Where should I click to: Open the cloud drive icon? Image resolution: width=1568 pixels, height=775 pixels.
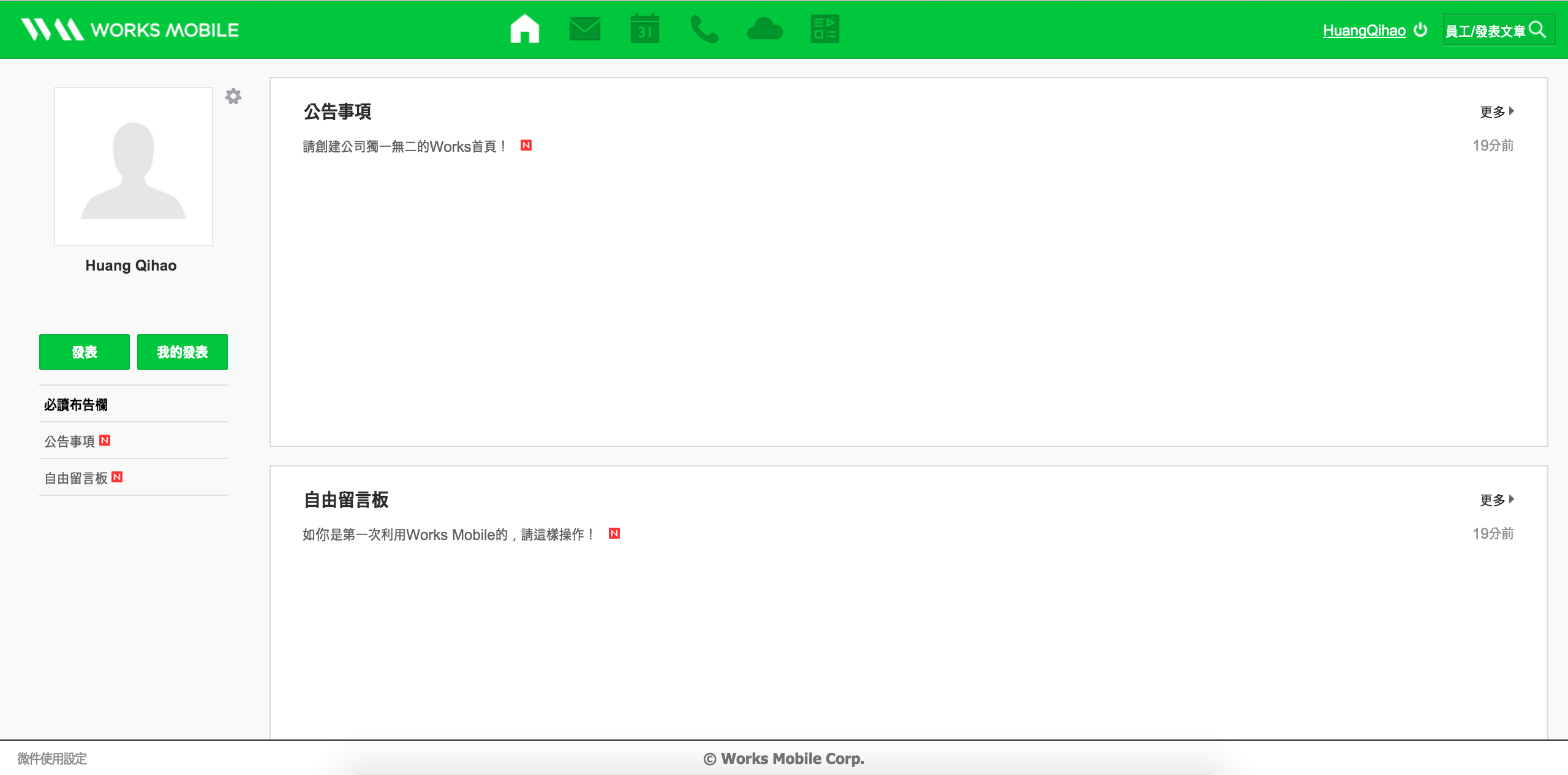pos(765,29)
